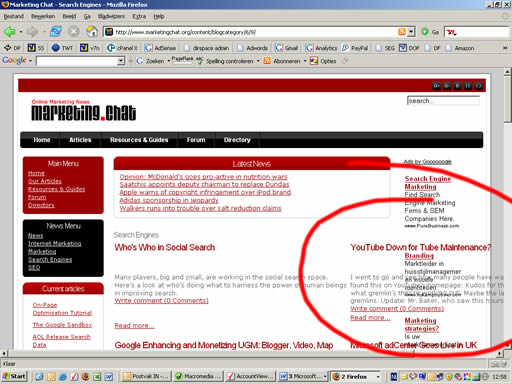Open the AdSense bookmark

[x=160, y=48]
